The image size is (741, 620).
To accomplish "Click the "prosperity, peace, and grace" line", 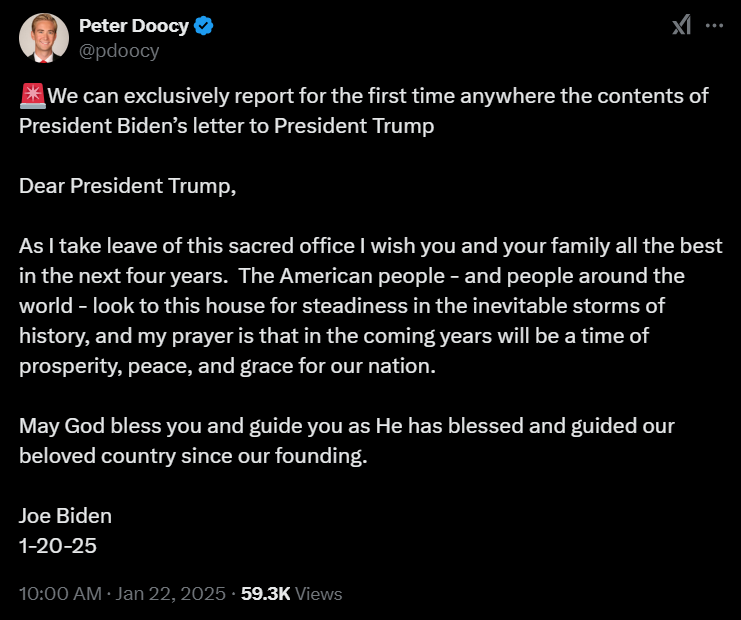I will 227,366.
